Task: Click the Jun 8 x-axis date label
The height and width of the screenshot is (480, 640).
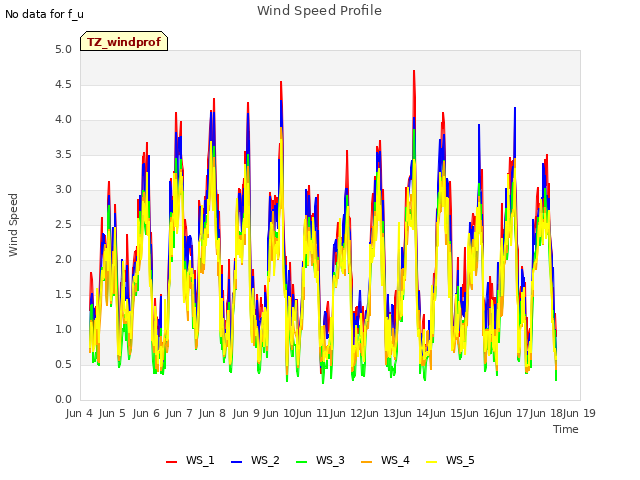Action: (x=212, y=413)
